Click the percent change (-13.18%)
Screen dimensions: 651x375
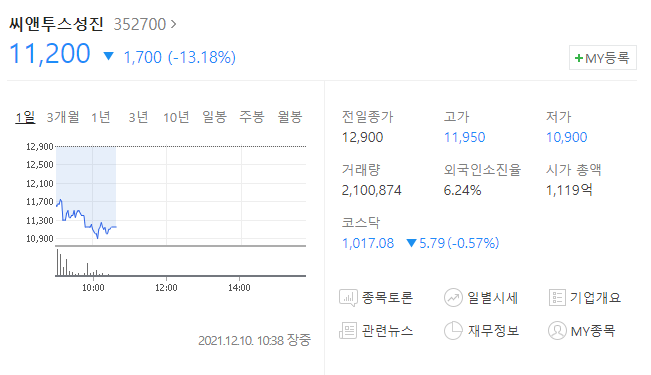click(202, 57)
